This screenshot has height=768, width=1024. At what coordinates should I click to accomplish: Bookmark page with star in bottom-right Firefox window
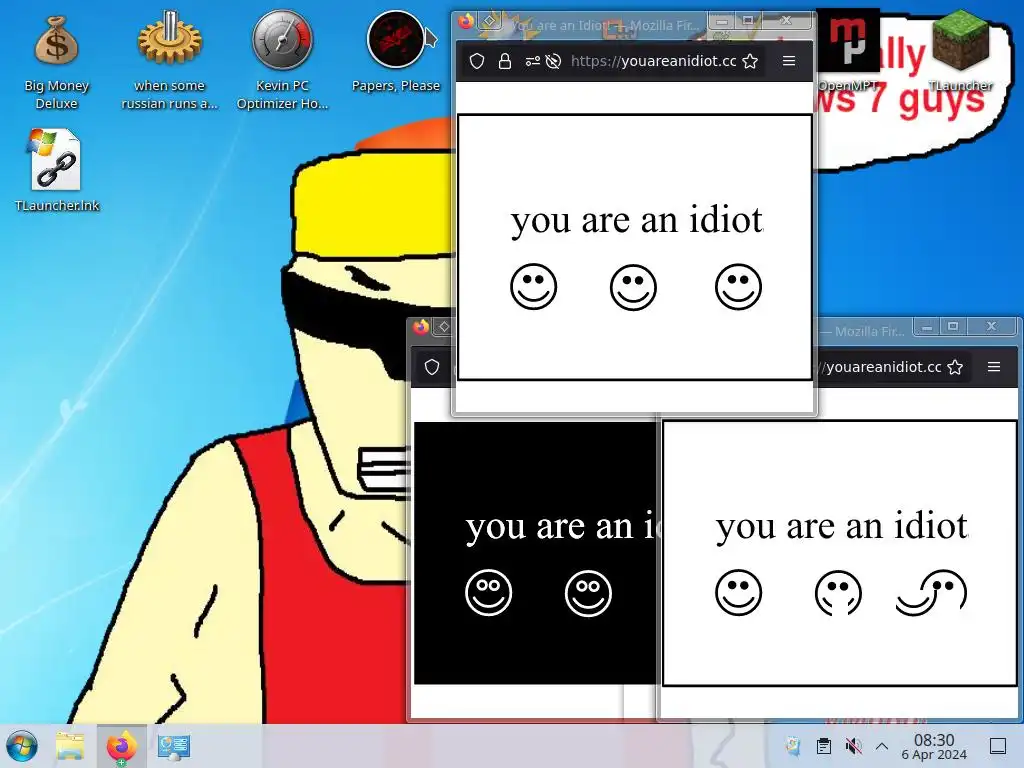(x=955, y=367)
